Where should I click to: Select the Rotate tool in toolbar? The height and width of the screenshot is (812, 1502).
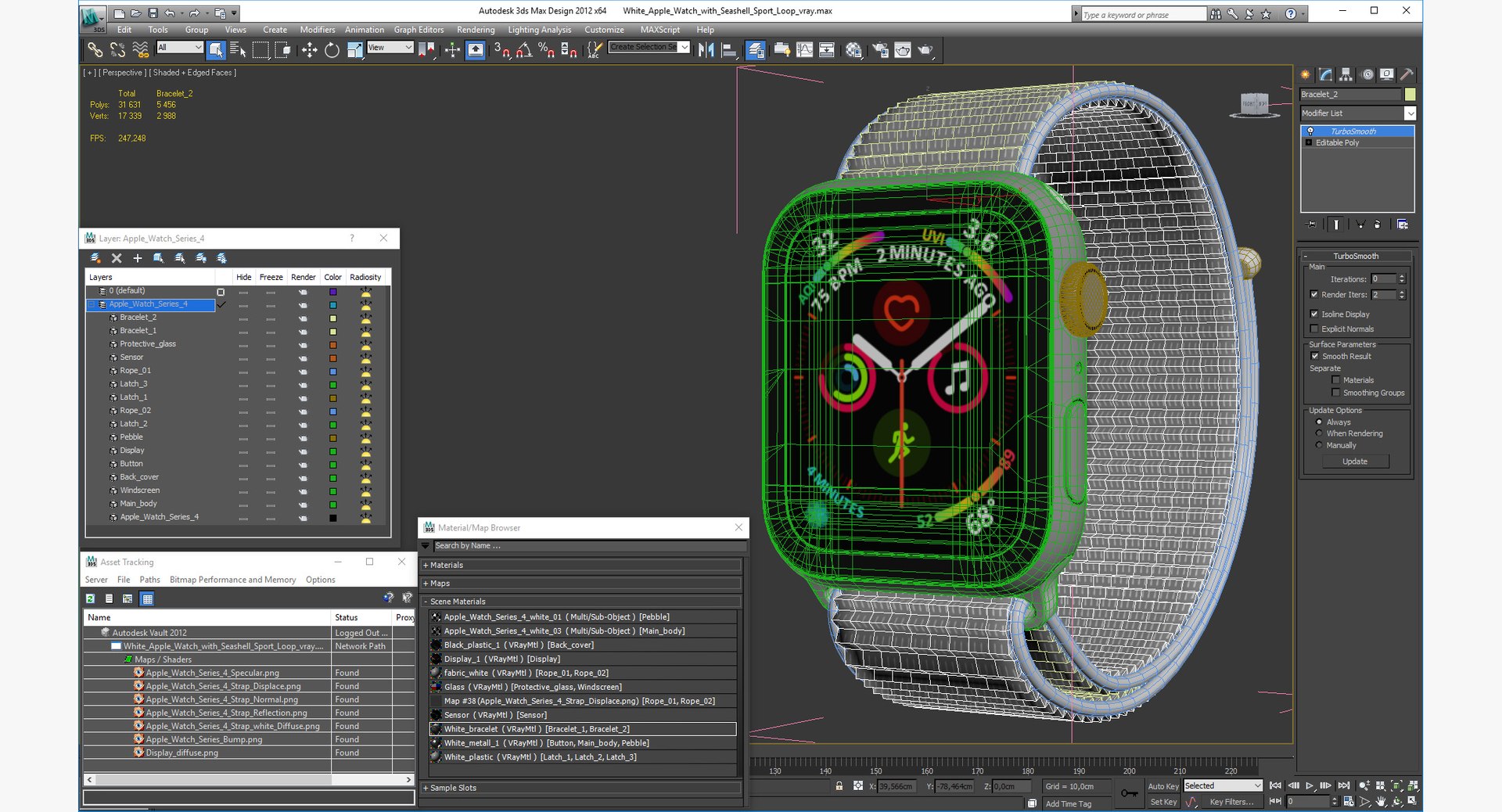tap(332, 50)
